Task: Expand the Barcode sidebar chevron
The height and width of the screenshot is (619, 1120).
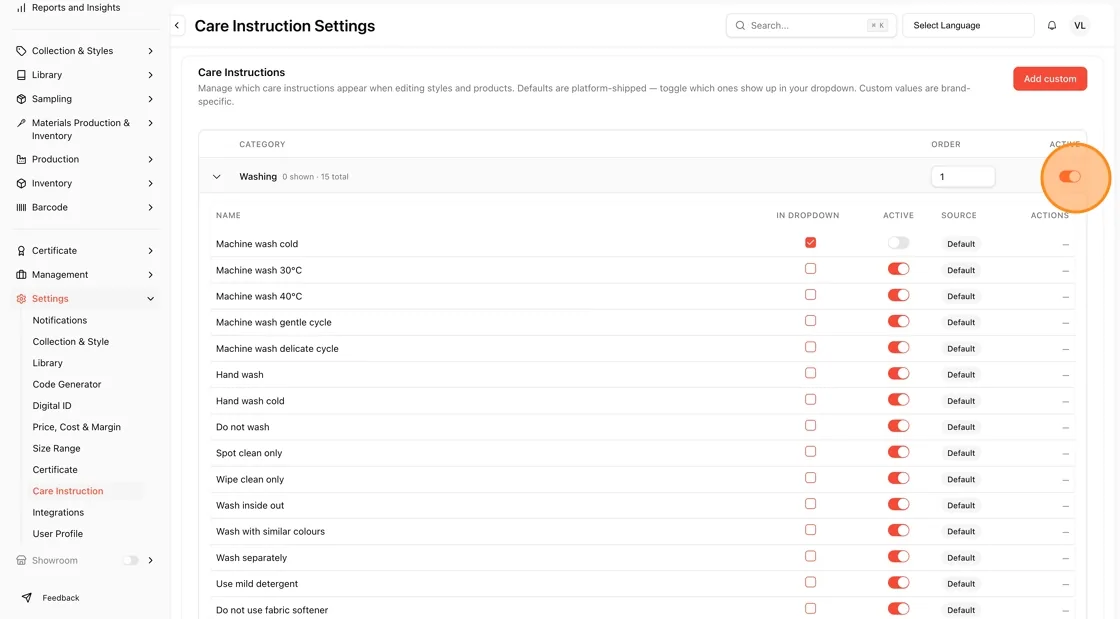Action: (151, 207)
